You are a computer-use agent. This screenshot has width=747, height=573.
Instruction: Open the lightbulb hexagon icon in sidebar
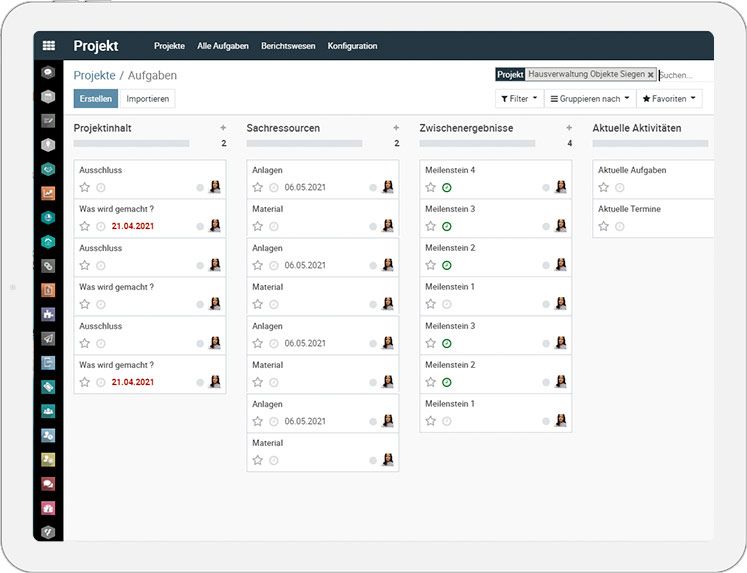[48, 145]
